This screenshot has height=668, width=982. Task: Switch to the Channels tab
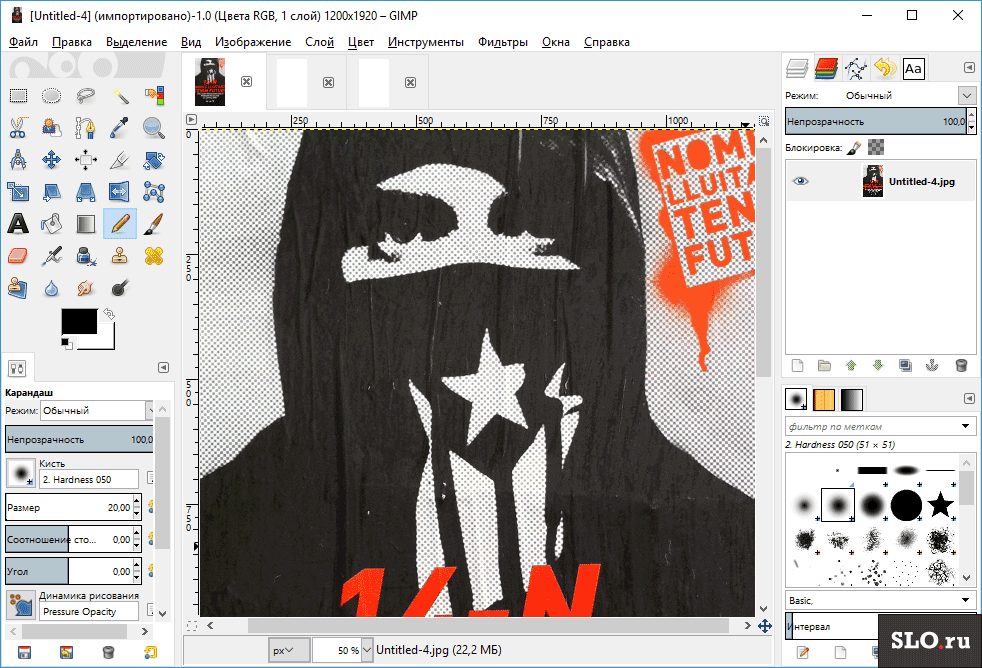point(827,68)
